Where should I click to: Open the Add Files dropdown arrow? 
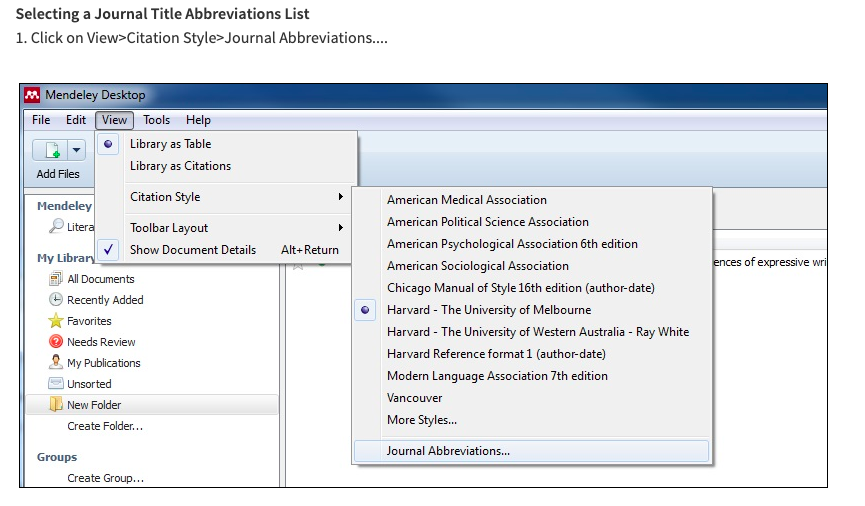[x=76, y=150]
